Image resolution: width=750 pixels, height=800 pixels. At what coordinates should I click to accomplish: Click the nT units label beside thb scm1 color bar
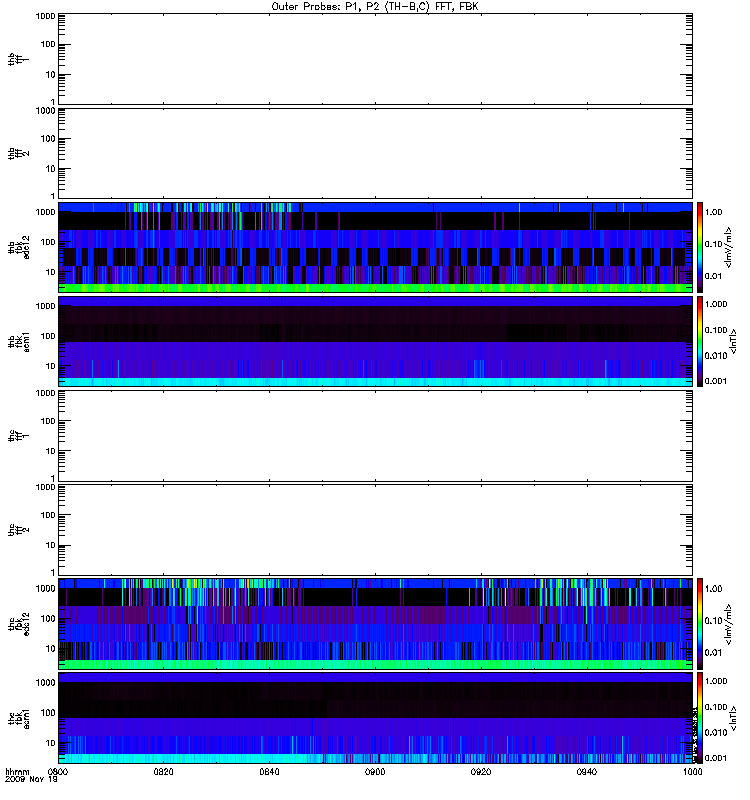tap(733, 341)
